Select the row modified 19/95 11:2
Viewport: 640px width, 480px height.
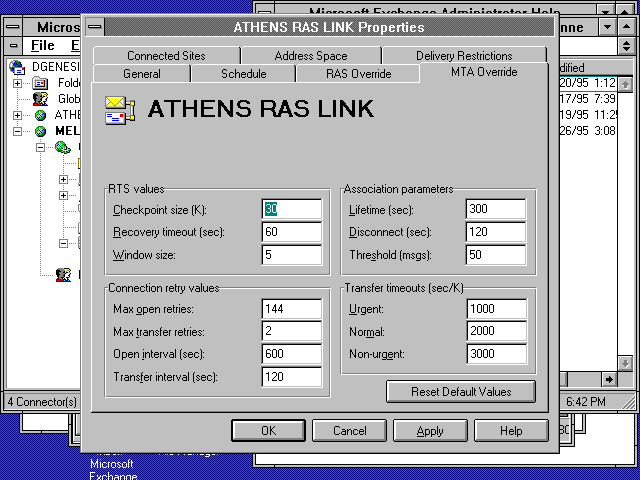pos(587,115)
